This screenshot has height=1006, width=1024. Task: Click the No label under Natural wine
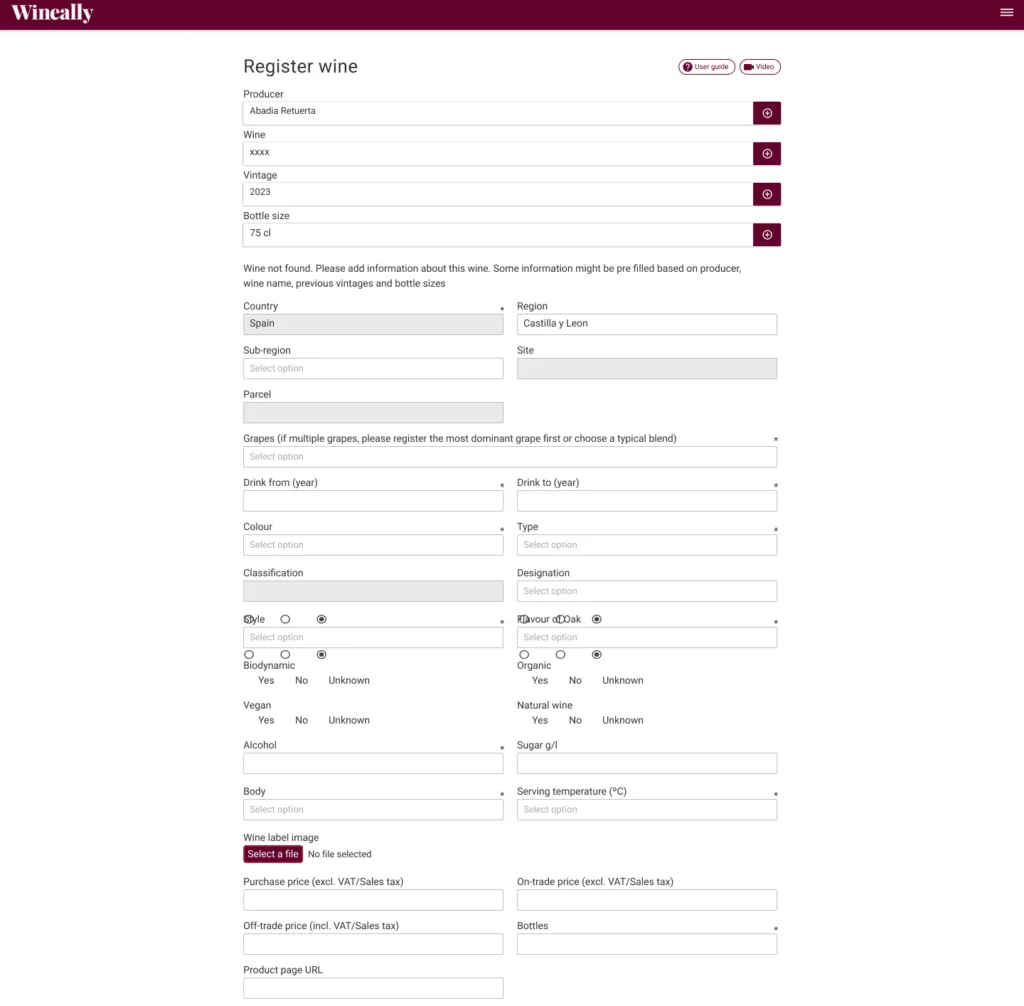click(575, 720)
